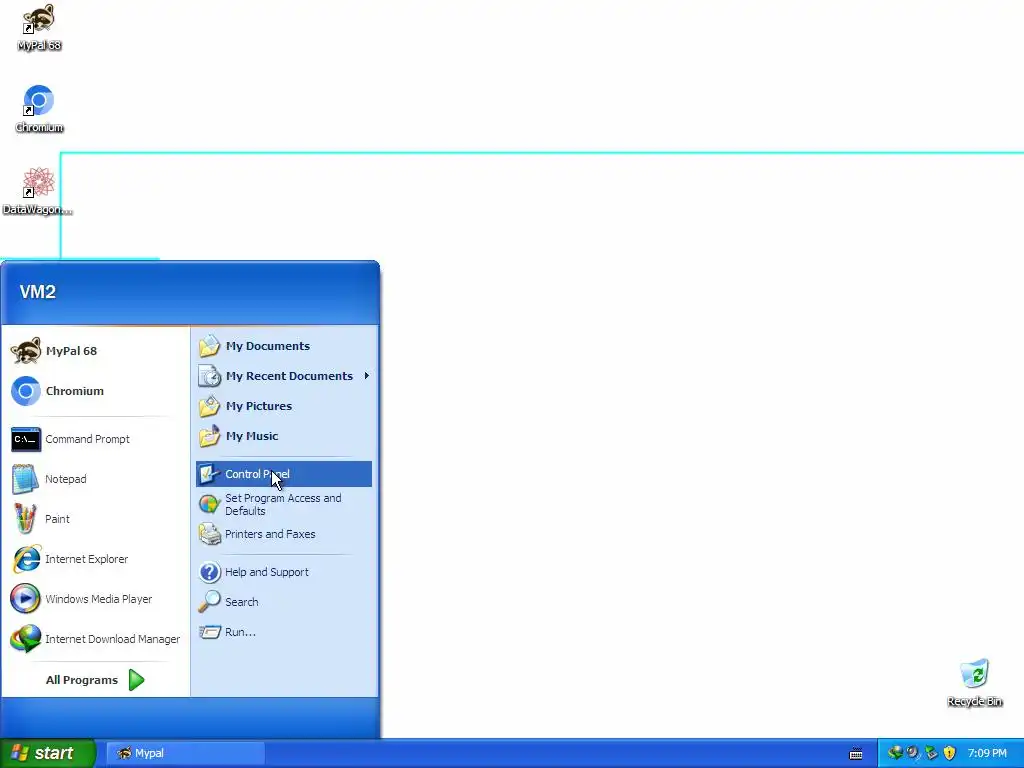Launch Chromium from Start menu pinned list
This screenshot has height=768, width=1024.
(95, 391)
